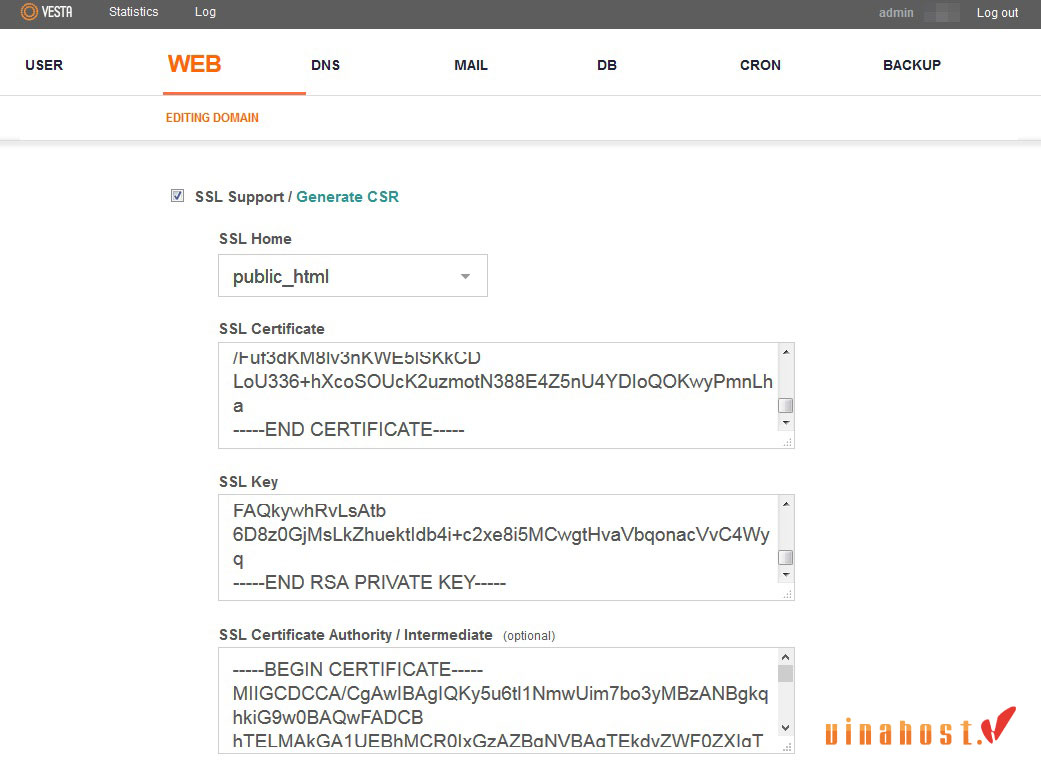Screen dimensions: 1041x768
Task: Click the SSL Certificate textarea resize grip
Action: (x=787, y=442)
